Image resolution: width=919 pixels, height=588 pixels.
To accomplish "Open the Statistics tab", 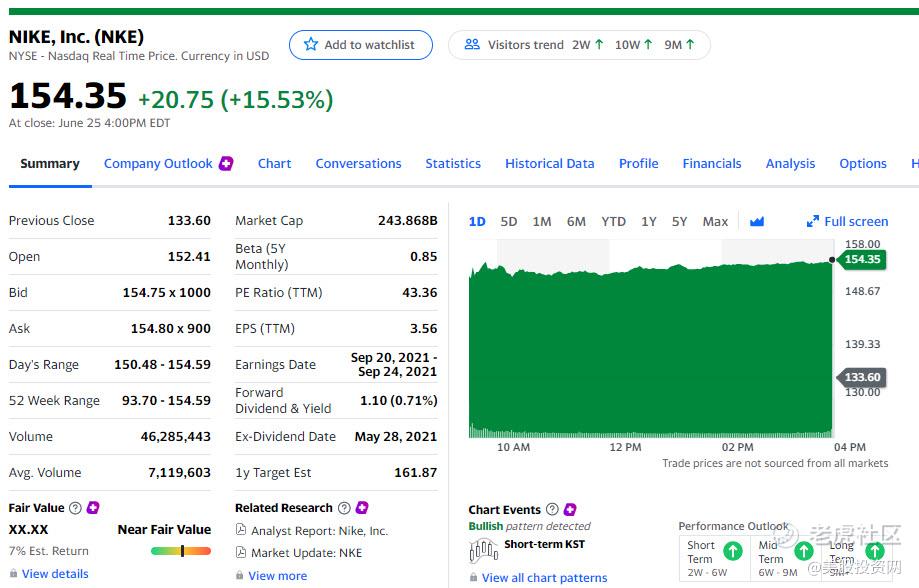I will coord(453,163).
